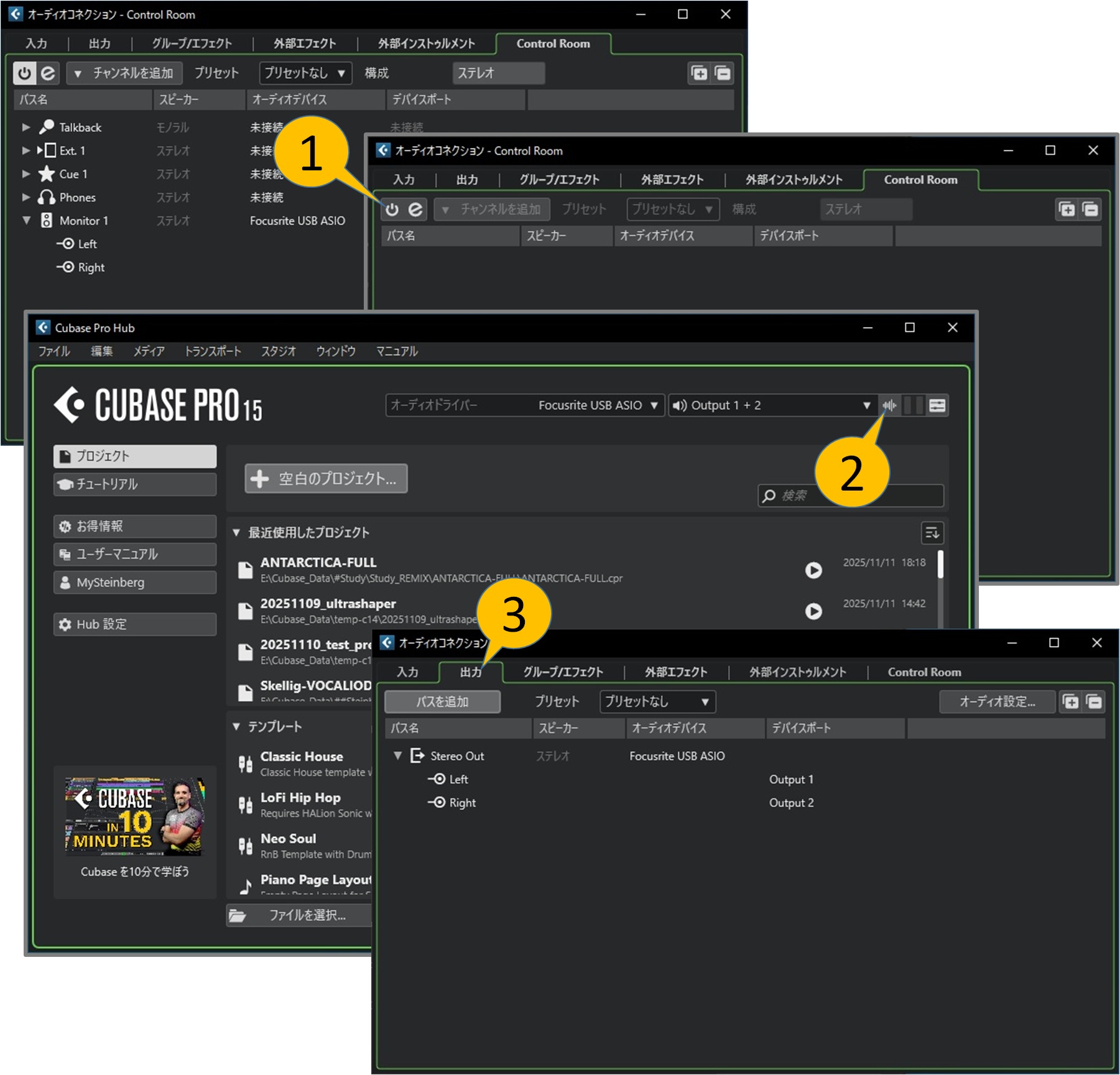Collapse the recently used projects section
This screenshot has width=1120, height=1075.
236,533
